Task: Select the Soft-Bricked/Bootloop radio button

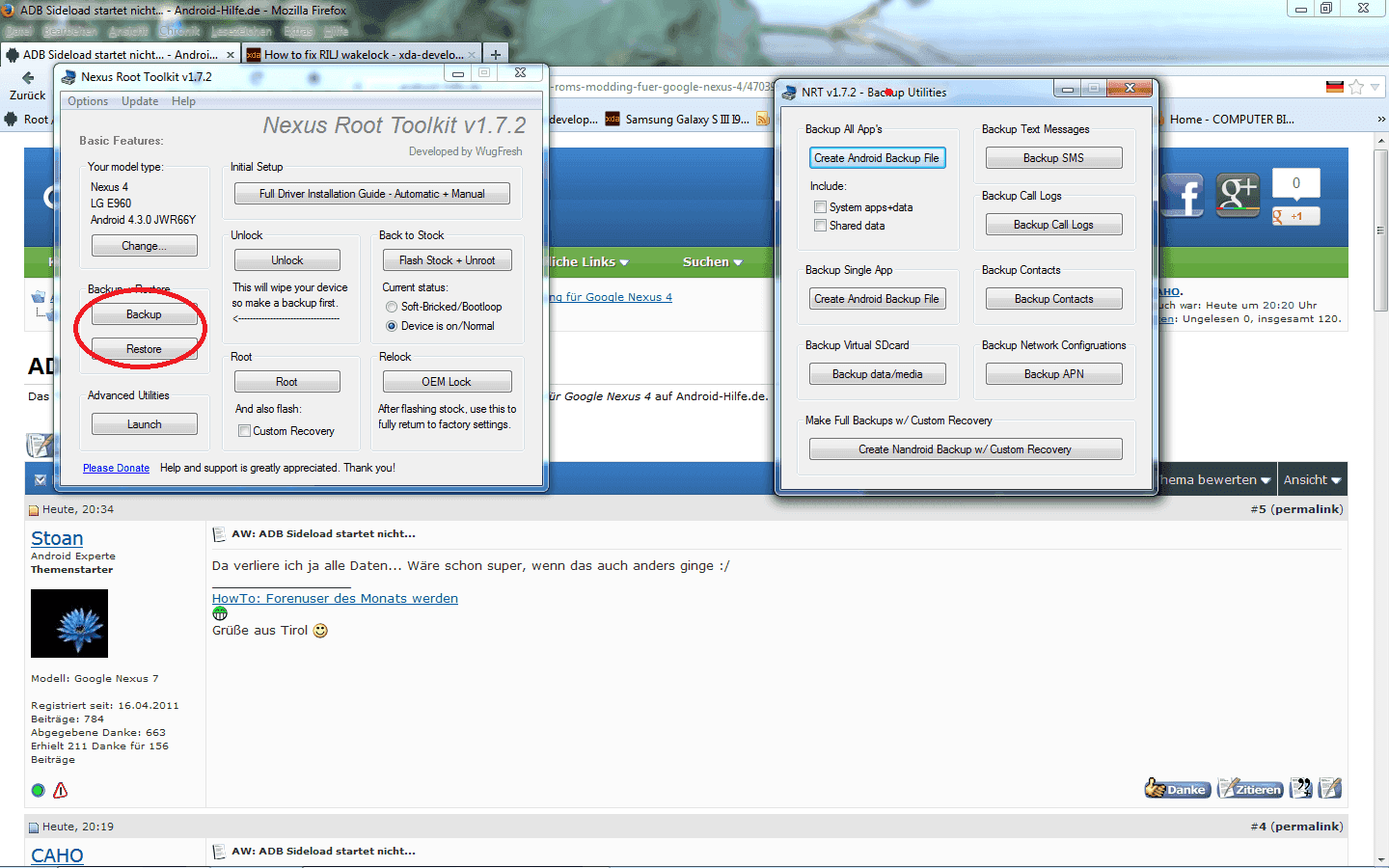Action: click(392, 307)
